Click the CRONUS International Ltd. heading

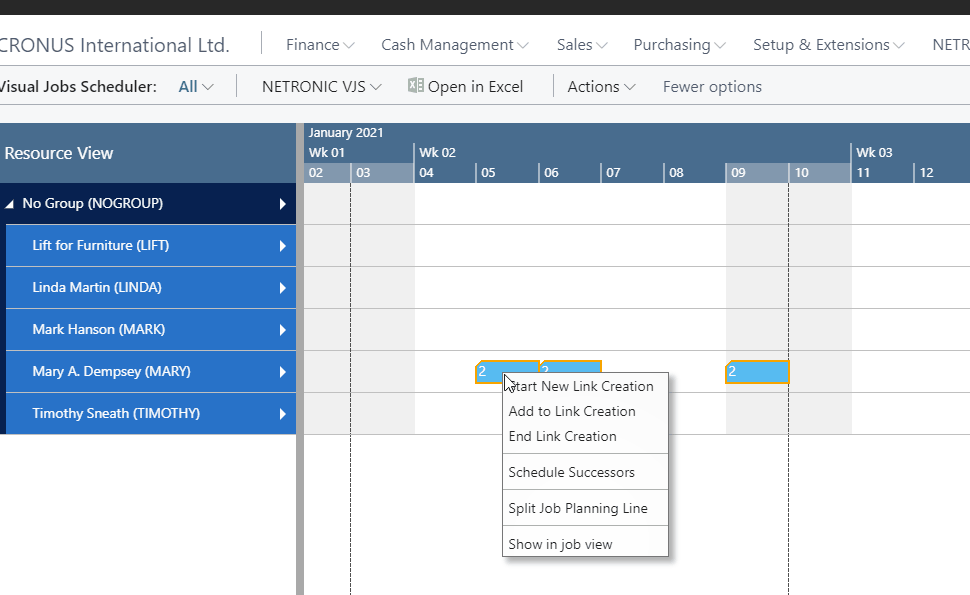[x=115, y=45]
